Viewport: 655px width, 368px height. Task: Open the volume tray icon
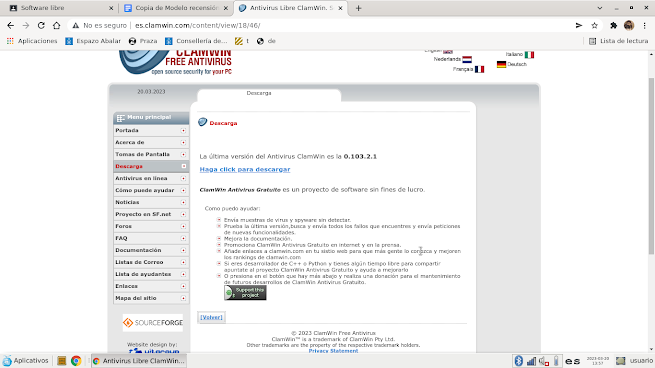click(x=543, y=361)
